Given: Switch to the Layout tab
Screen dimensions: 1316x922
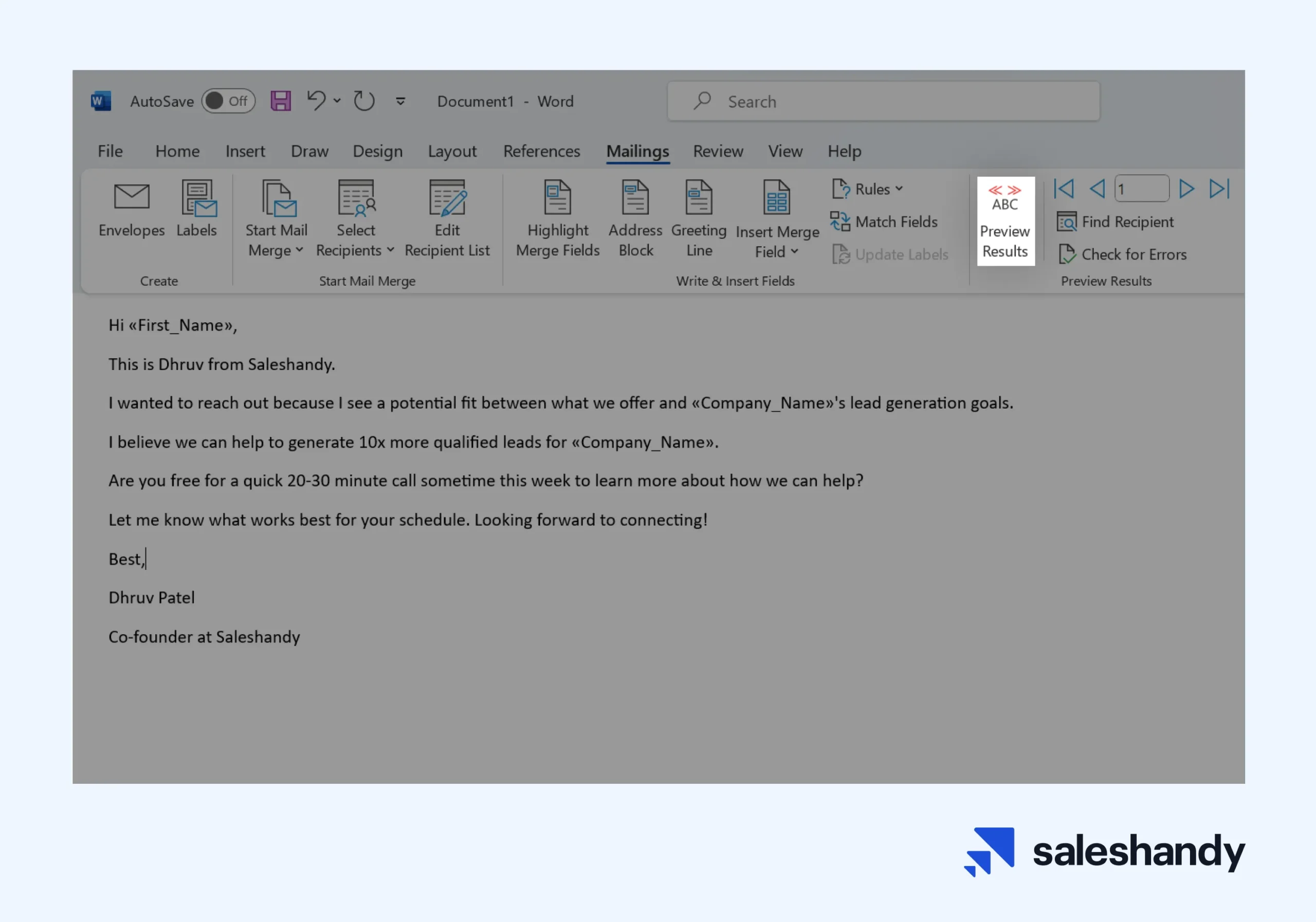Looking at the screenshot, I should (452, 151).
